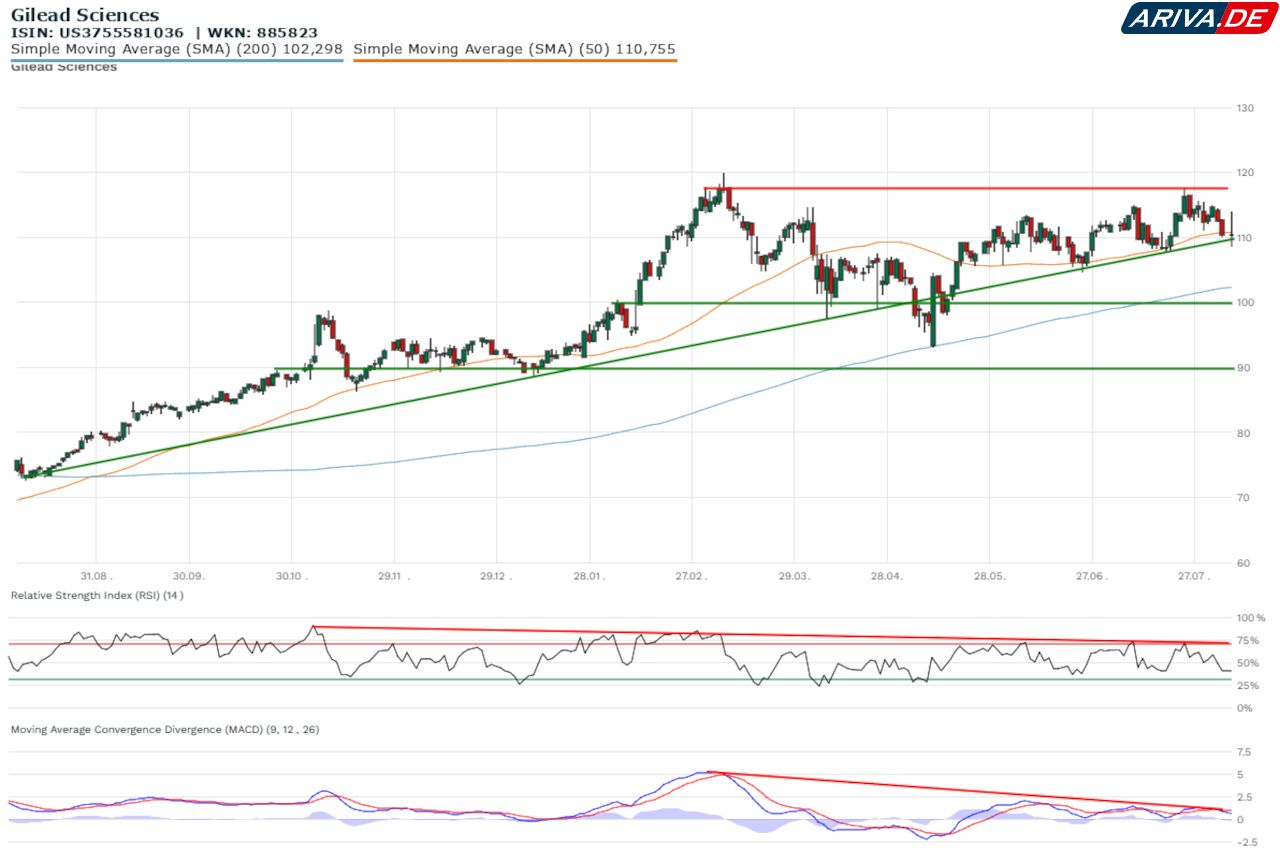Click the positive 2.5 MACD axis label
1280x850 pixels.
pos(1244,797)
